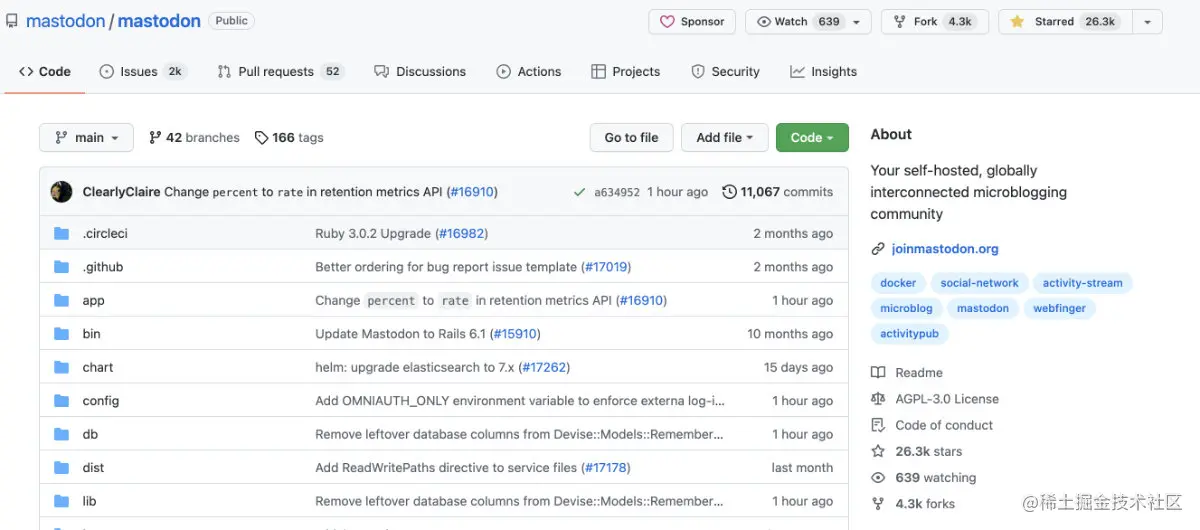The width and height of the screenshot is (1200, 530).
Task: Click the Sponsor button
Action: [692, 22]
